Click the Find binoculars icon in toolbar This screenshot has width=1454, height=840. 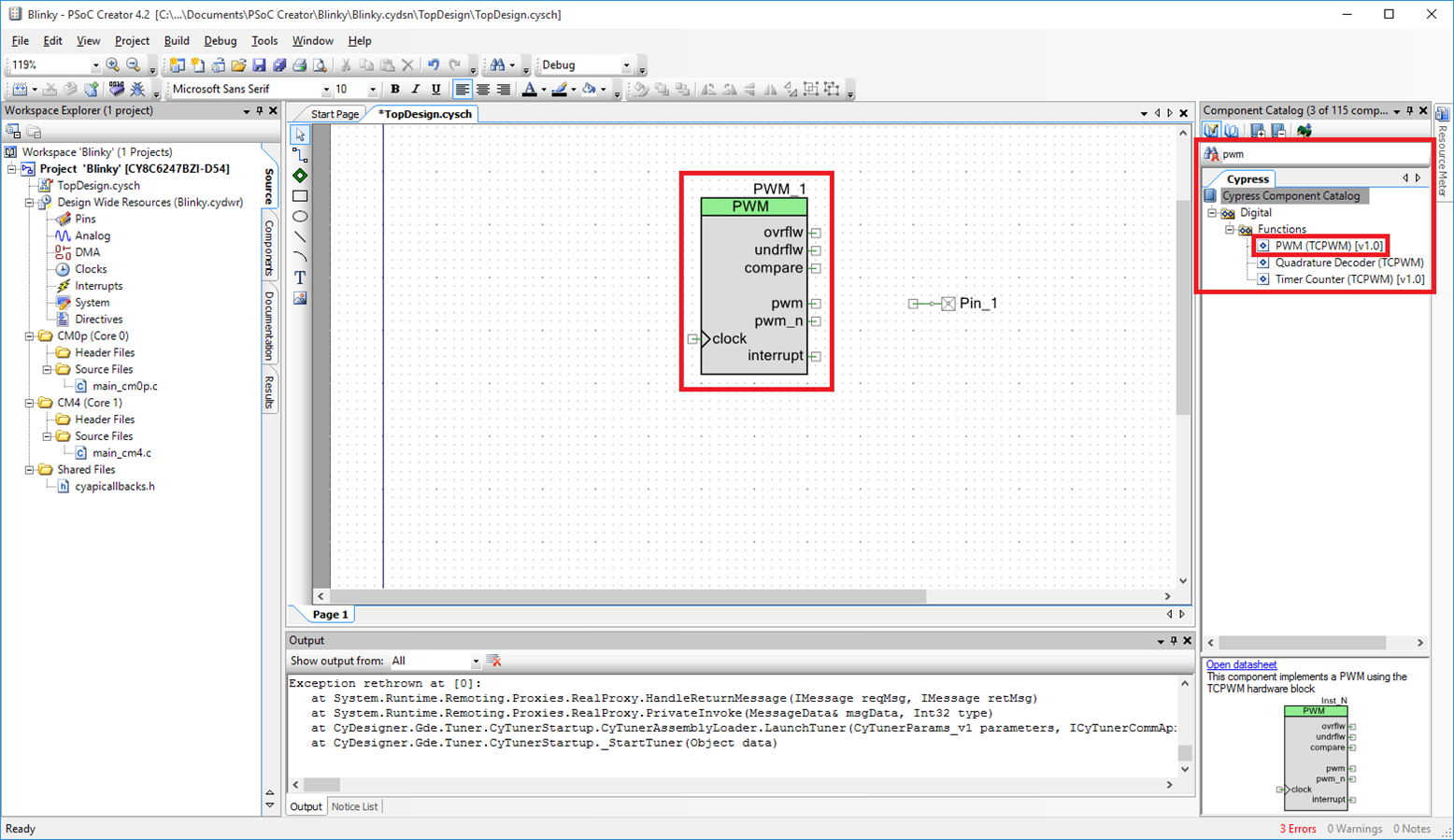(x=497, y=65)
